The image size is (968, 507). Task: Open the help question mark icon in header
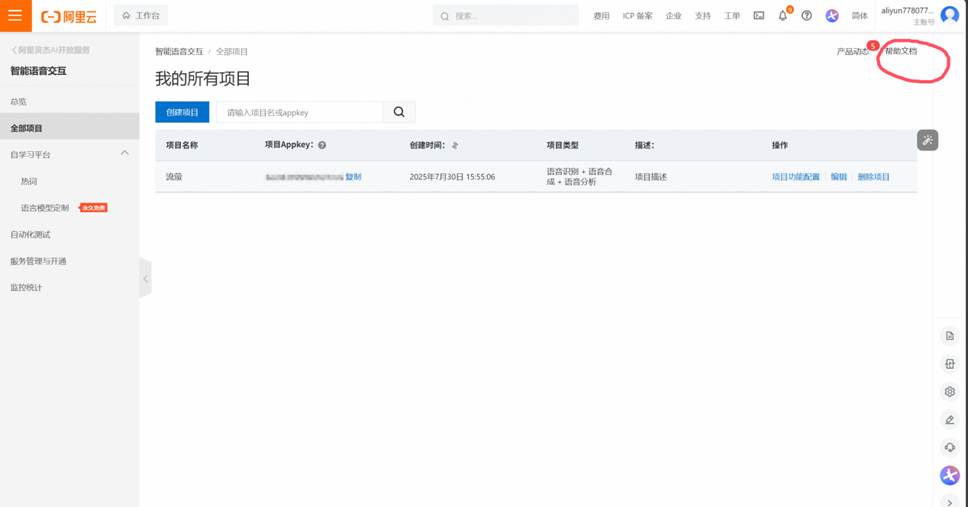click(807, 16)
